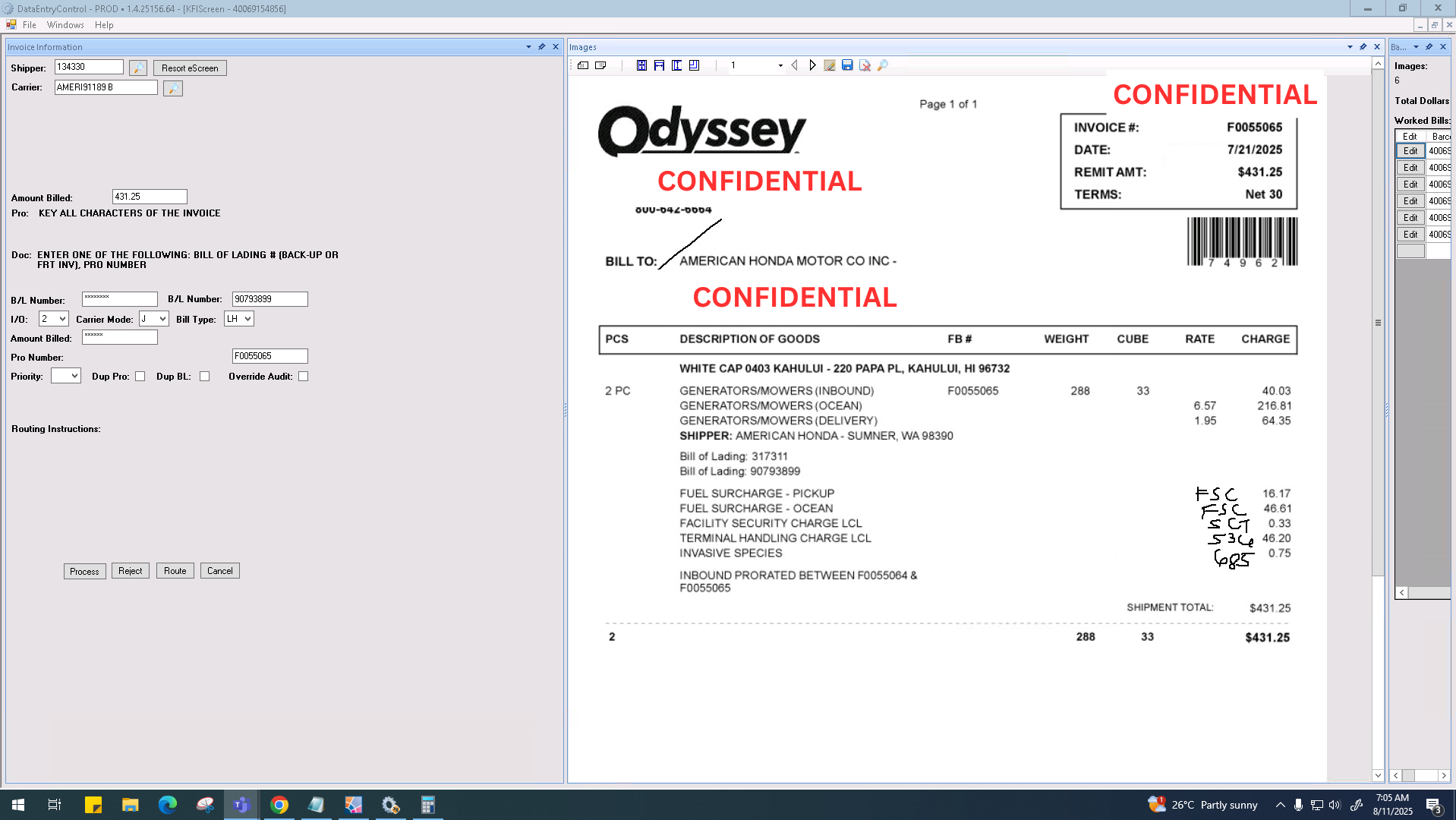The width and height of the screenshot is (1456, 820).
Task: Open File Explorer from the taskbar
Action: click(x=131, y=805)
